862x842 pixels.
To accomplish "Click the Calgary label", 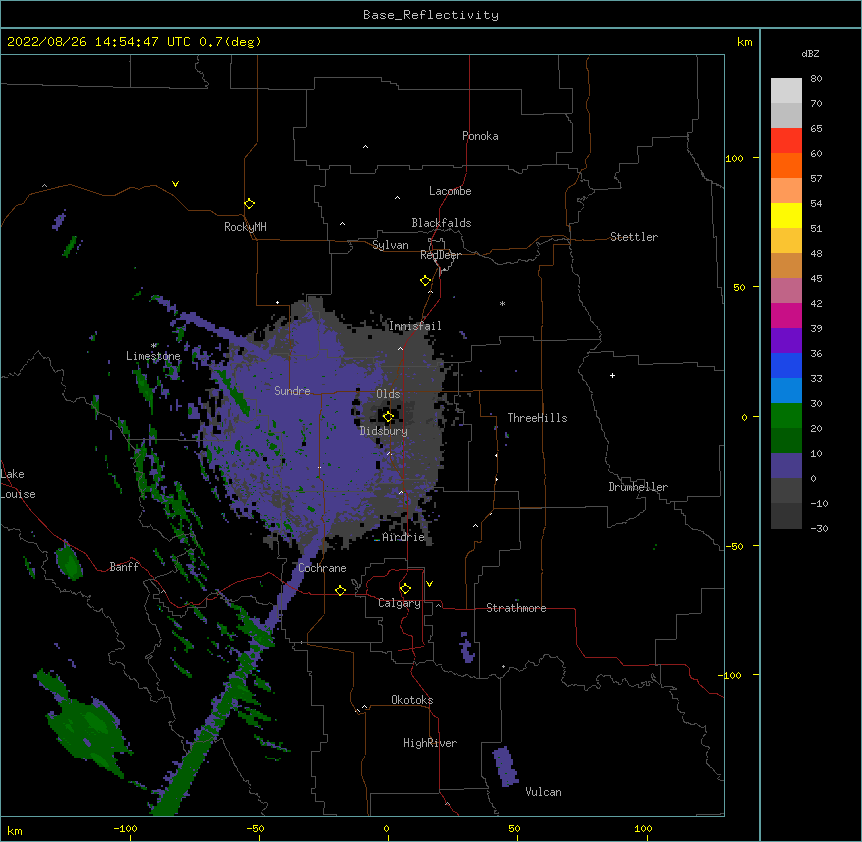I will click(399, 603).
